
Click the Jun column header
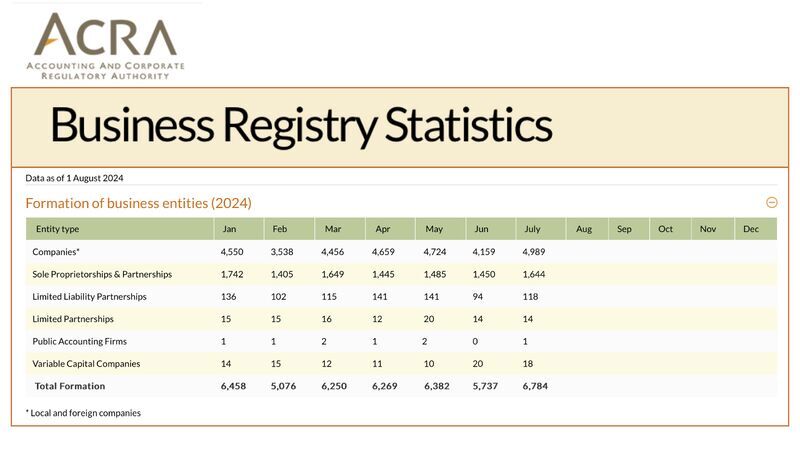[481, 229]
